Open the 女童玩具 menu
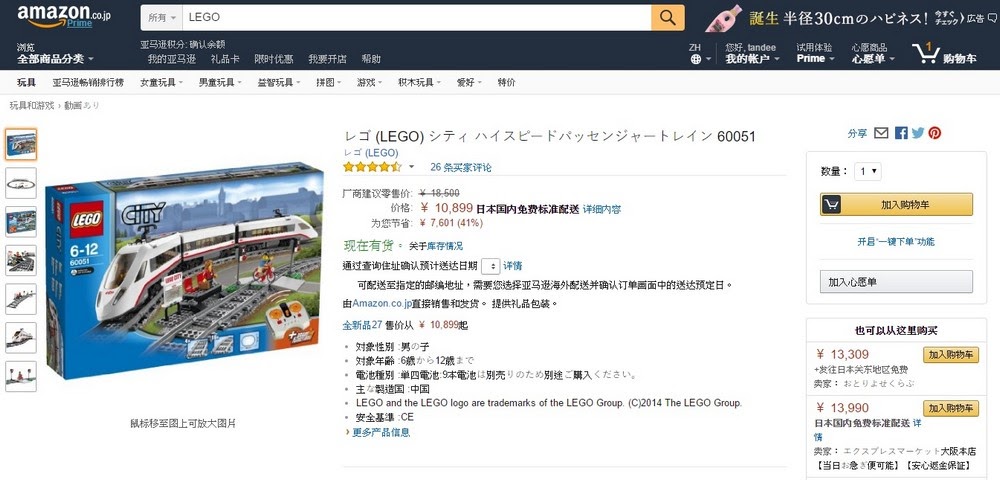Image resolution: width=1000 pixels, height=480 pixels. click(x=161, y=82)
